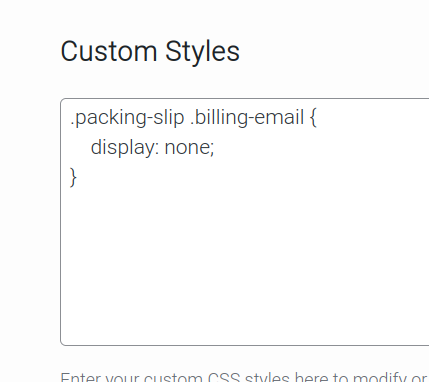Screen dimensions: 429x382
Task: Click the semicolon ending "none"
Action: pos(212,150)
